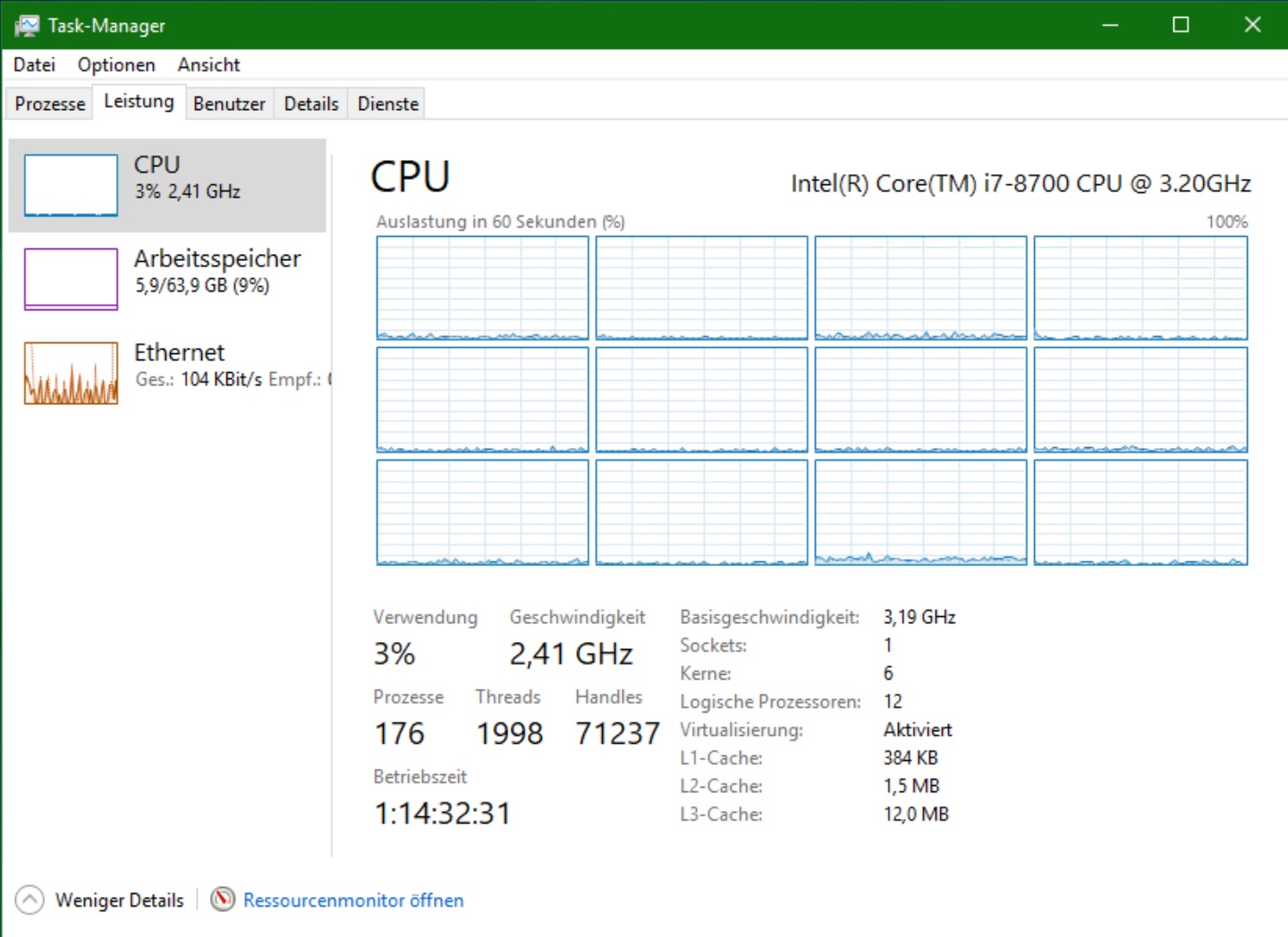Switch to the Details tab

(311, 104)
